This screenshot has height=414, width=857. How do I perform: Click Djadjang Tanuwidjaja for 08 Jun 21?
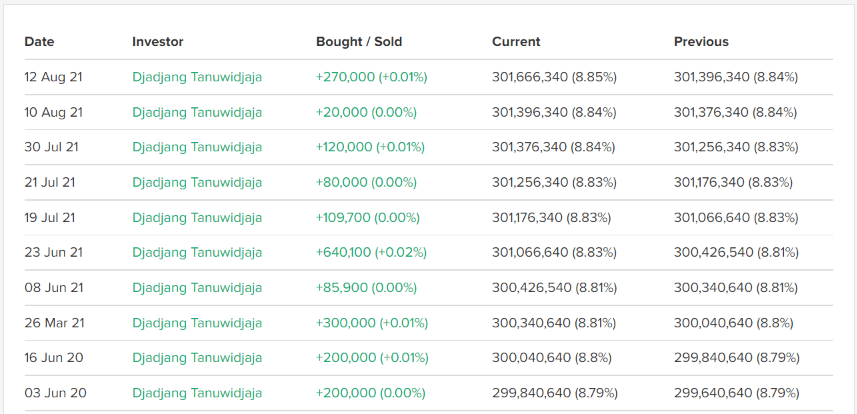tap(197, 288)
